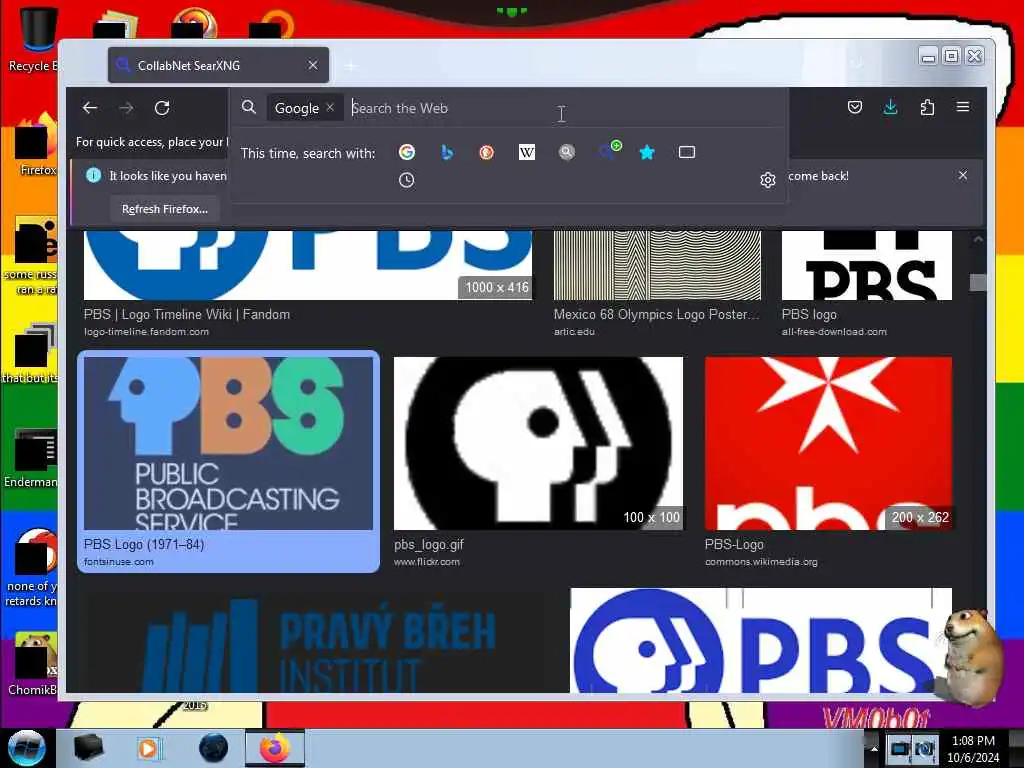The height and width of the screenshot is (768, 1024).
Task: Click the logo-timeline.fandom.com source text
Action: [x=146, y=332]
